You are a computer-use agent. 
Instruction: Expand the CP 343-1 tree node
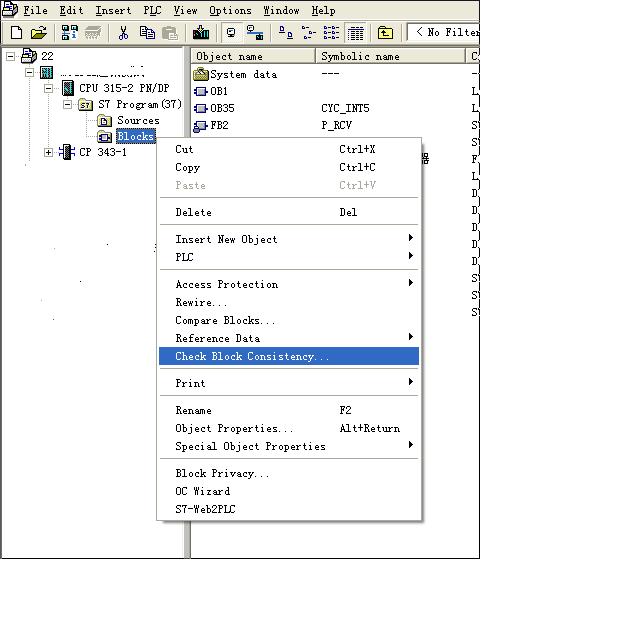49,152
